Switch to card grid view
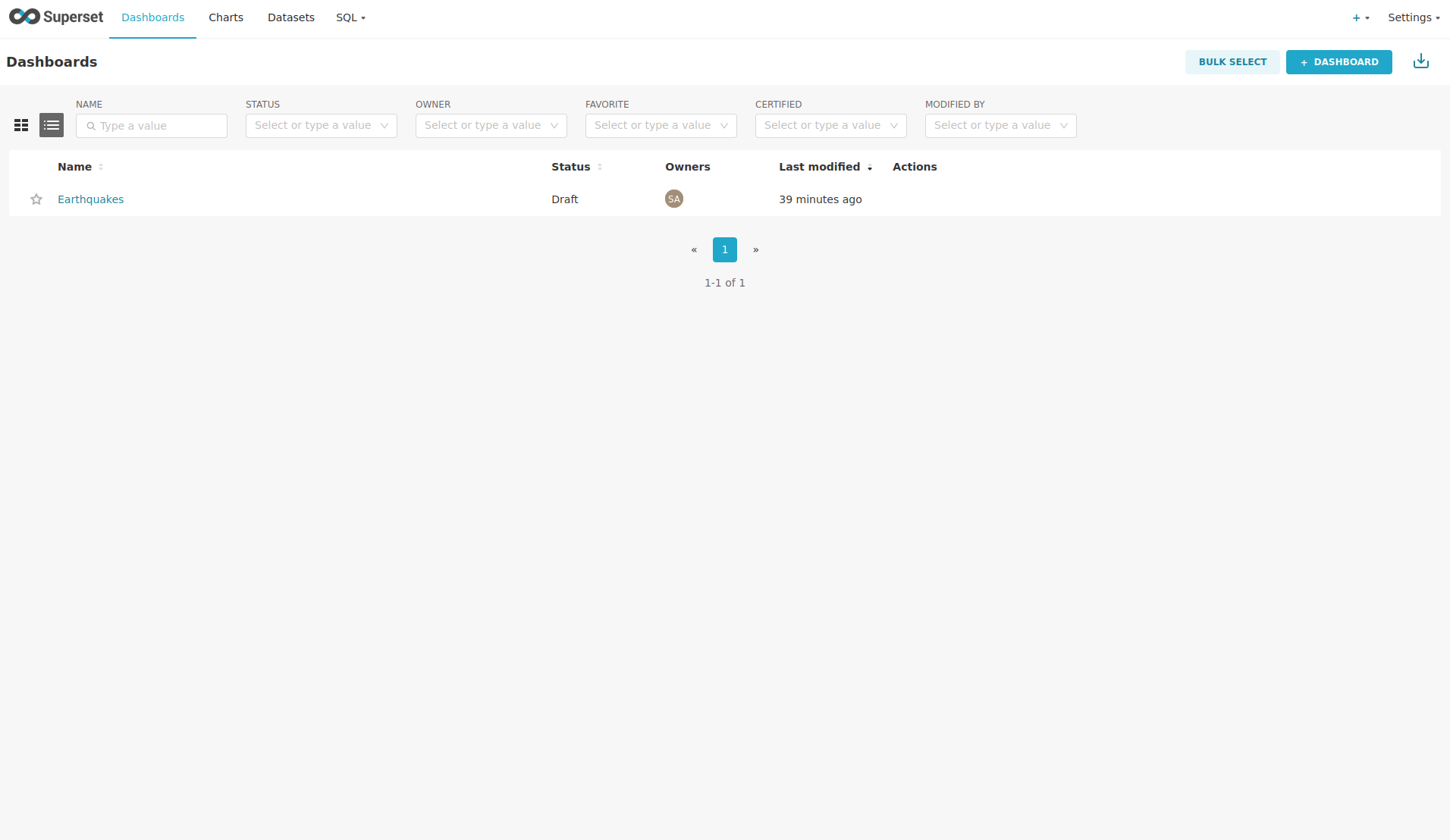This screenshot has height=840, width=1450. point(21,125)
